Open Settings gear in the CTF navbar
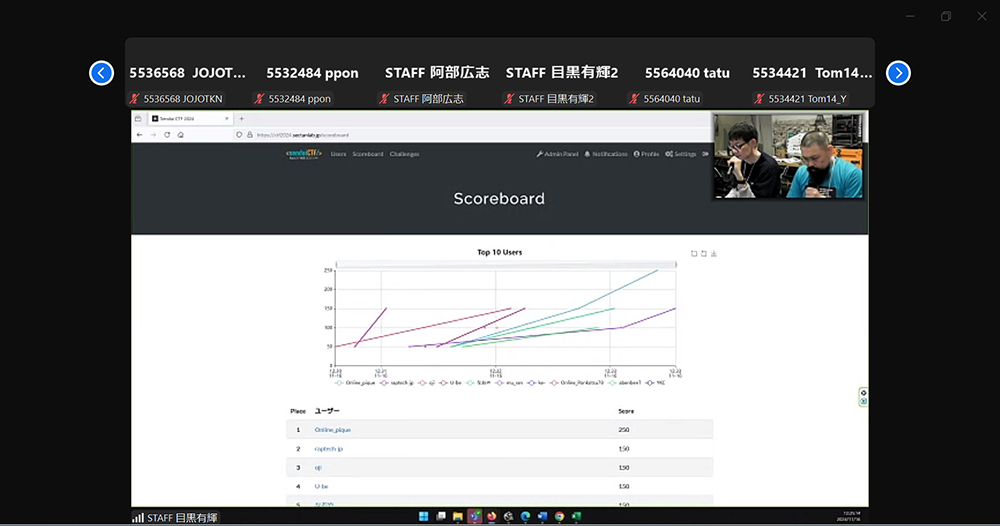 (x=668, y=154)
